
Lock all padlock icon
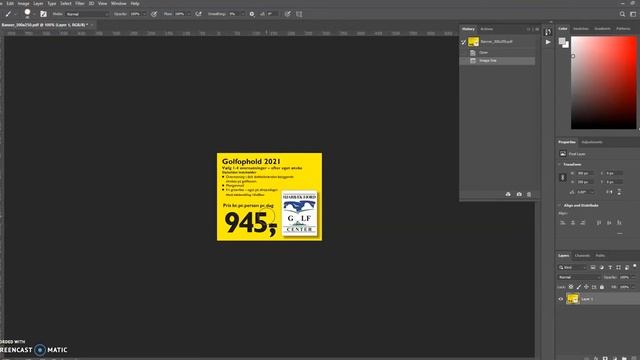602,287
